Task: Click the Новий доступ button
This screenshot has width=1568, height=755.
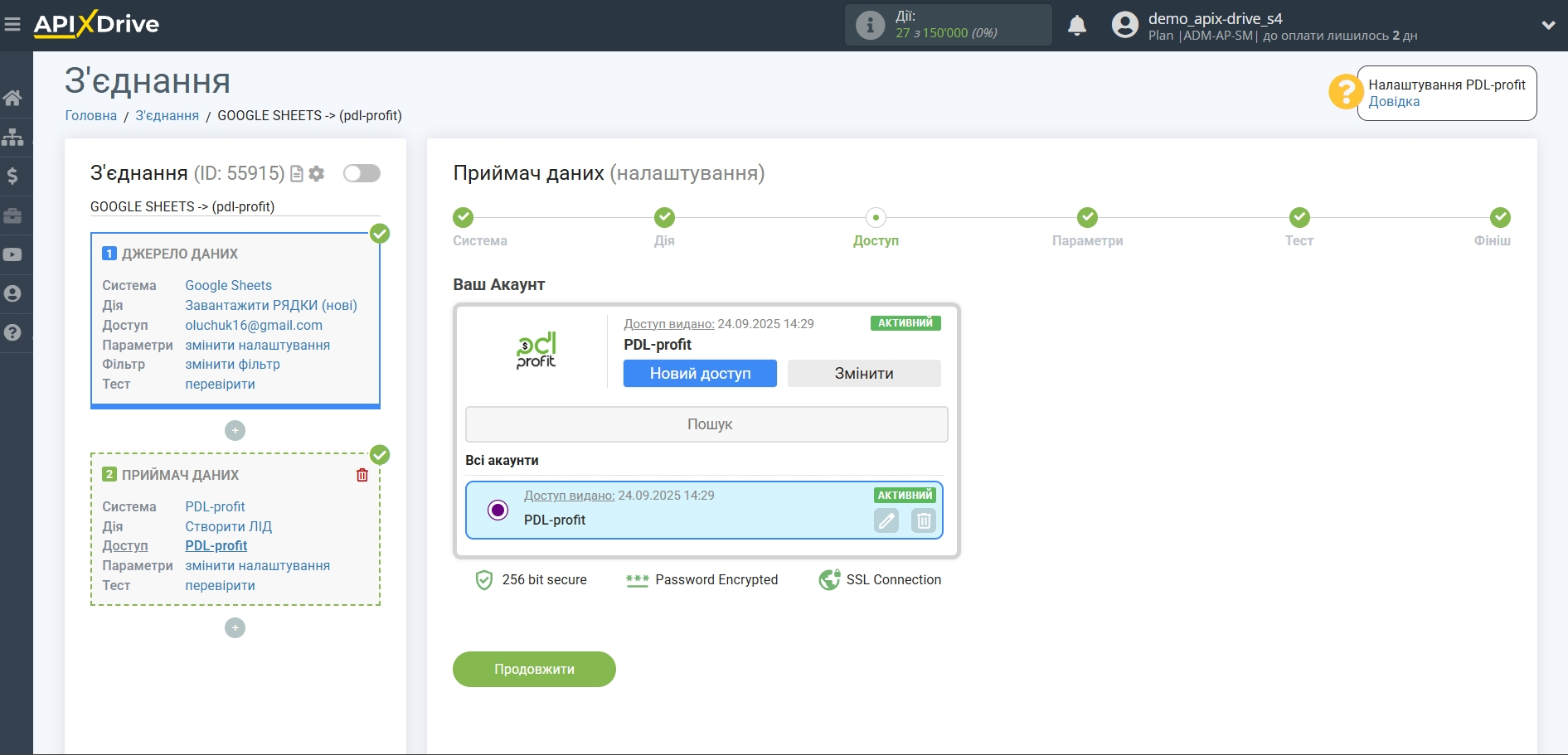Action: point(699,374)
